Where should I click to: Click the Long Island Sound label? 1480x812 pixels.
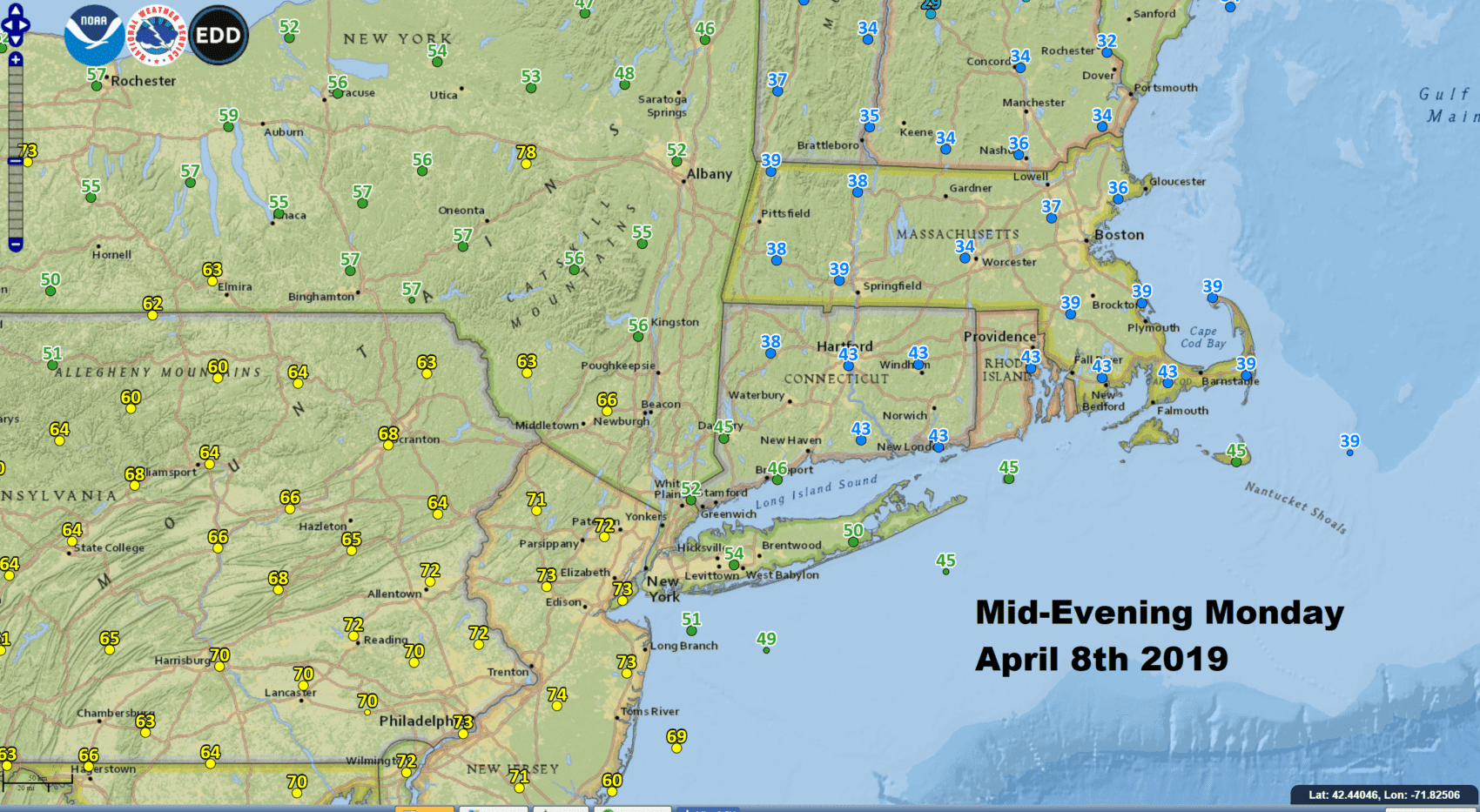click(x=816, y=493)
